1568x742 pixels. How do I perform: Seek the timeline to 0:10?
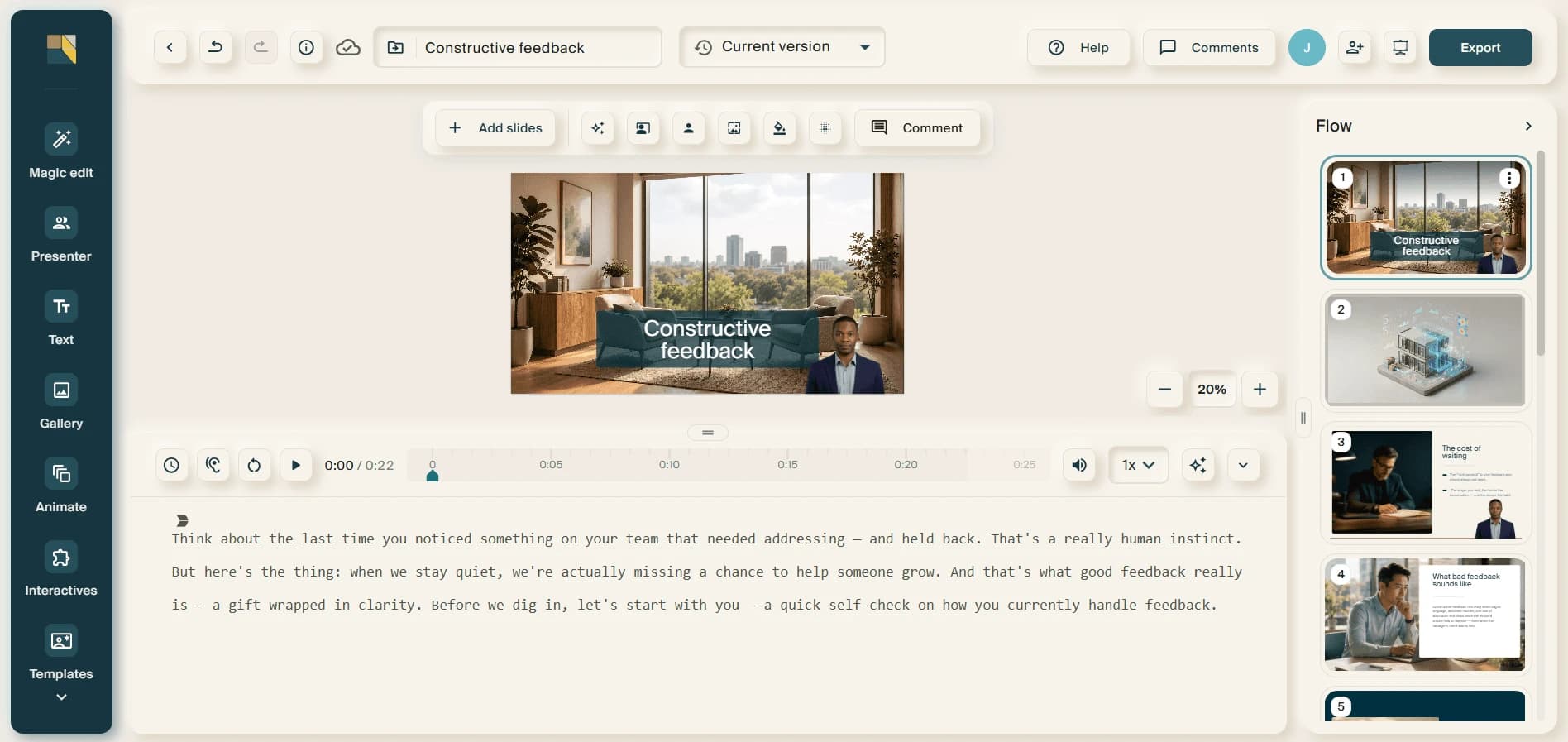669,465
